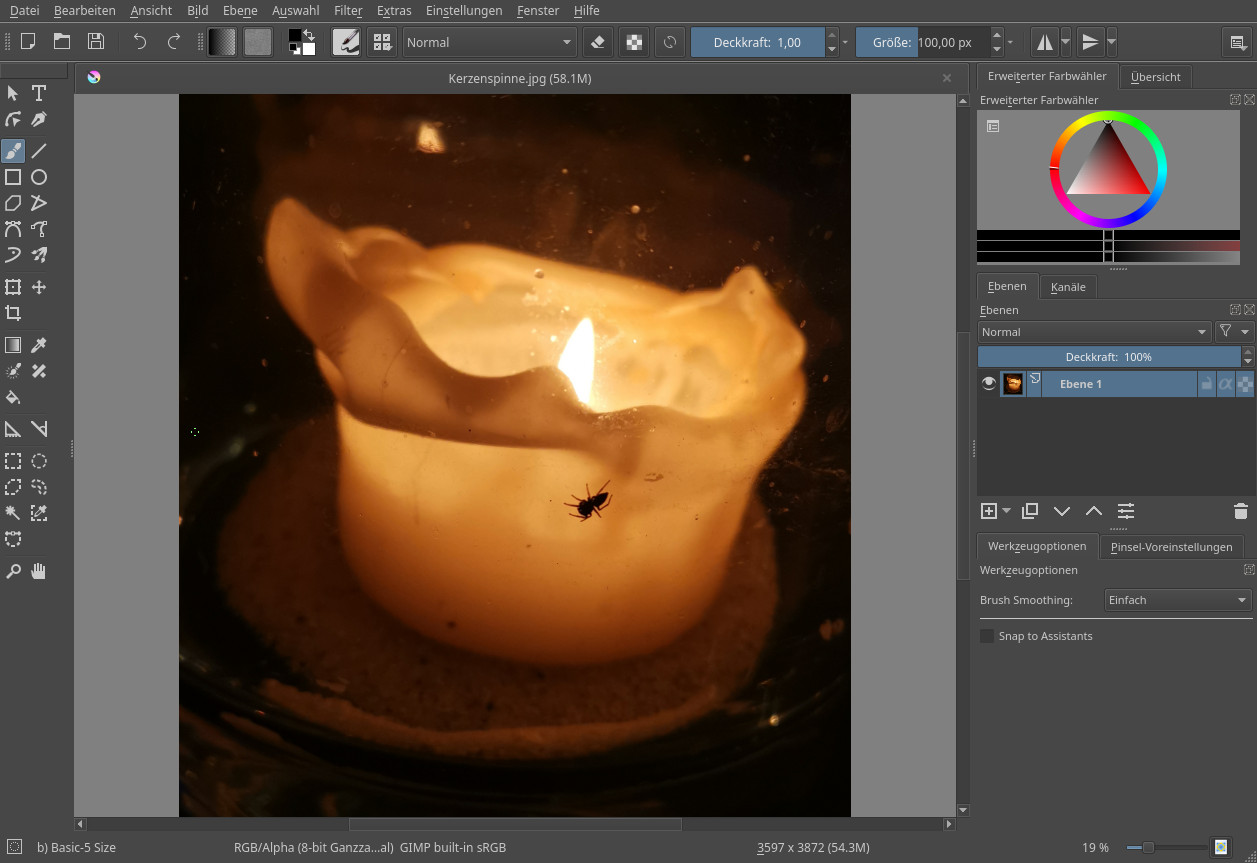This screenshot has width=1257, height=863.
Task: Open workspace chooser at toolbar end
Action: coord(1237,42)
